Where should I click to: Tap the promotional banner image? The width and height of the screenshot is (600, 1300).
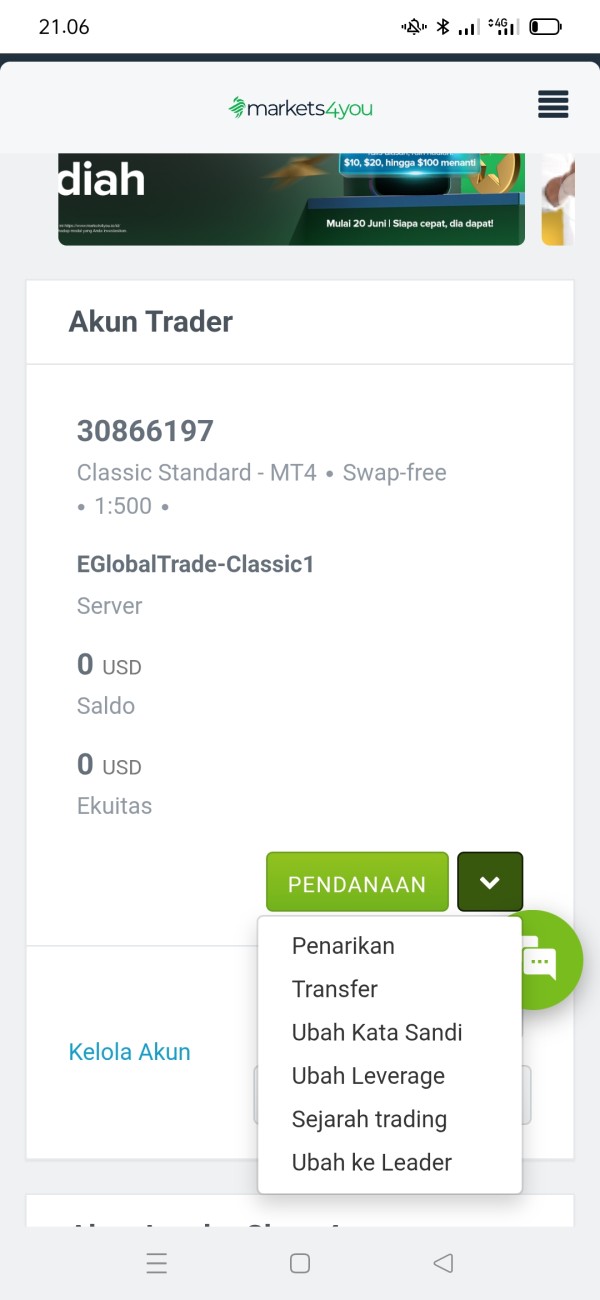pyautogui.click(x=291, y=199)
